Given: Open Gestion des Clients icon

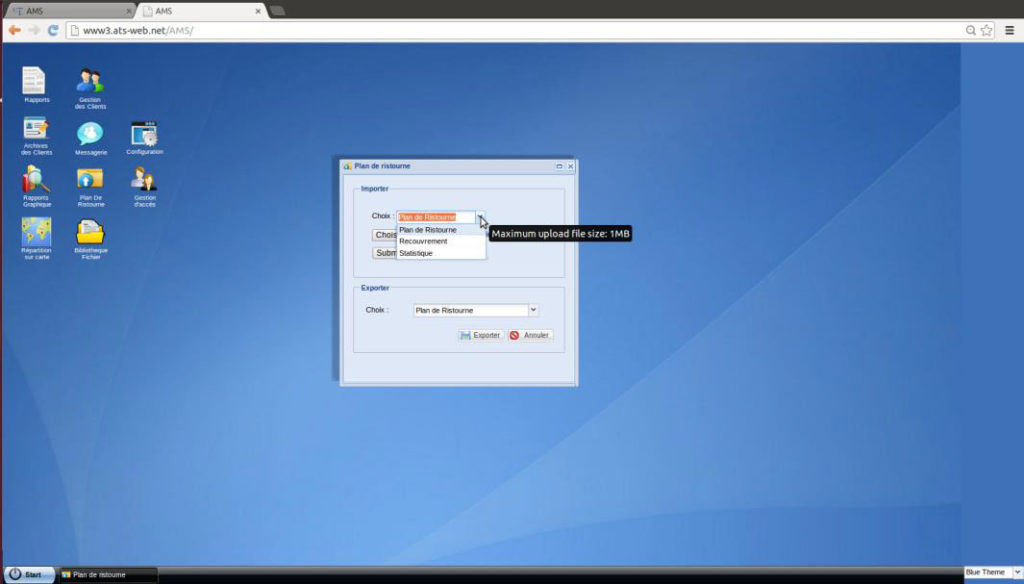Looking at the screenshot, I should coord(90,82).
